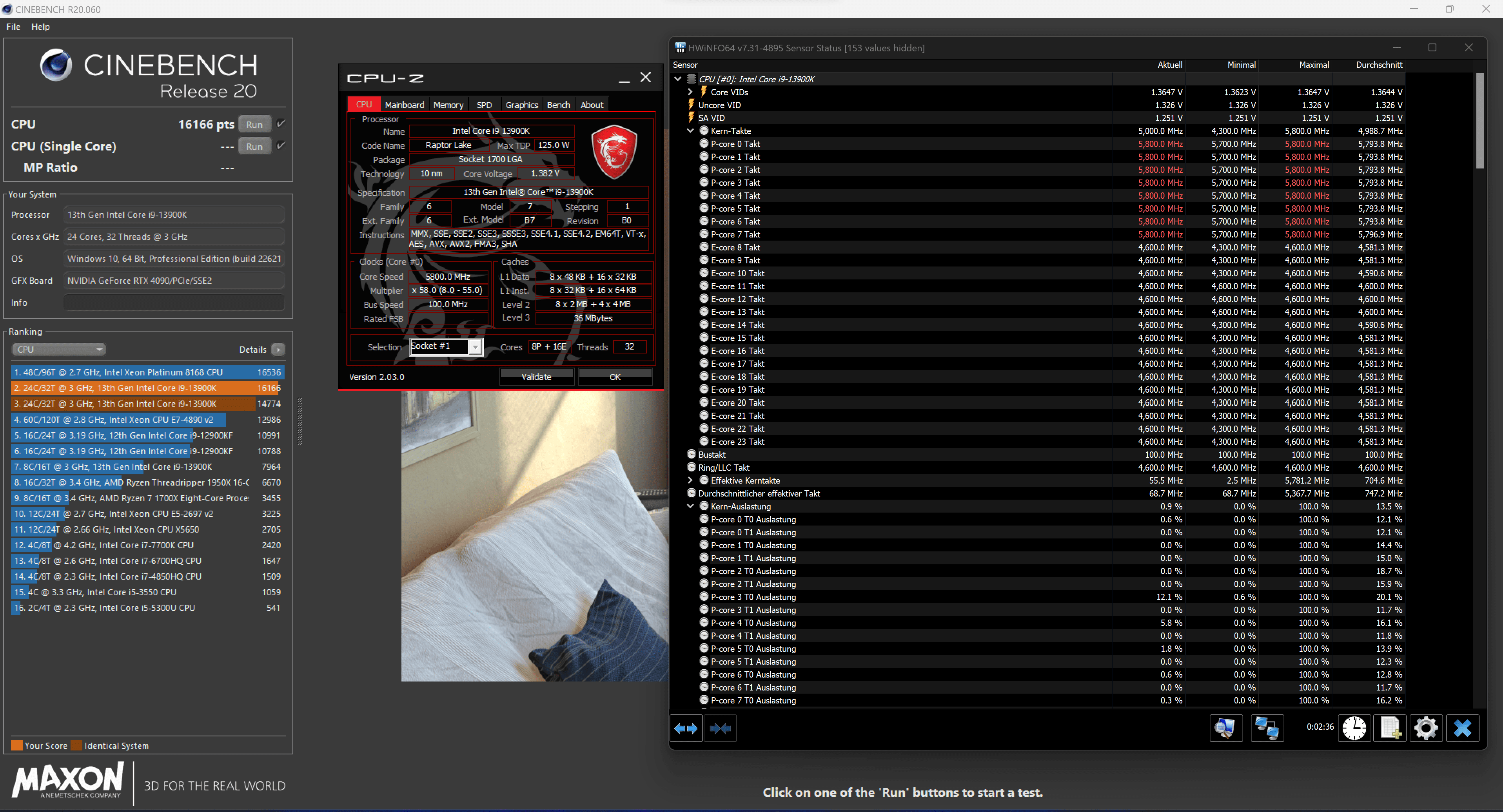Select ranking row 1 Xeon Platinum 8168
1503x812 pixels.
coord(147,372)
